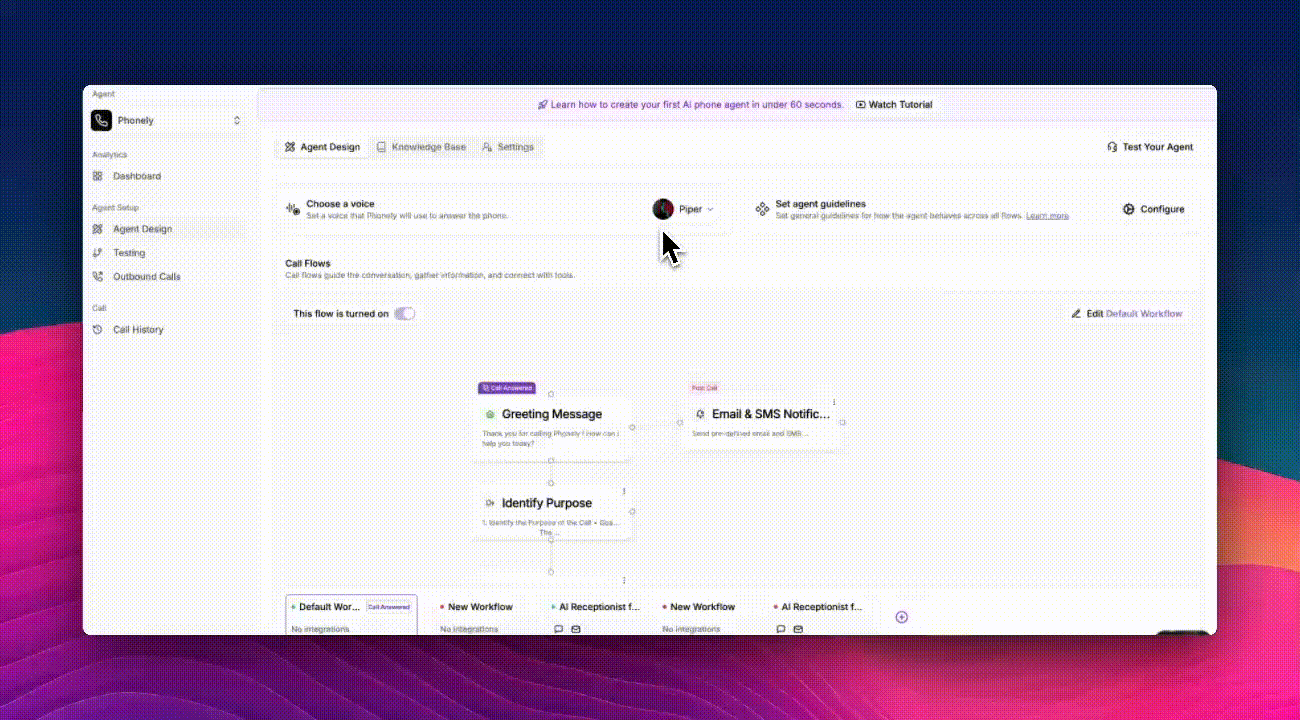Viewport: 1300px width, 720px height.
Task: Turn off the flow toggle switch
Action: [x=406, y=313]
